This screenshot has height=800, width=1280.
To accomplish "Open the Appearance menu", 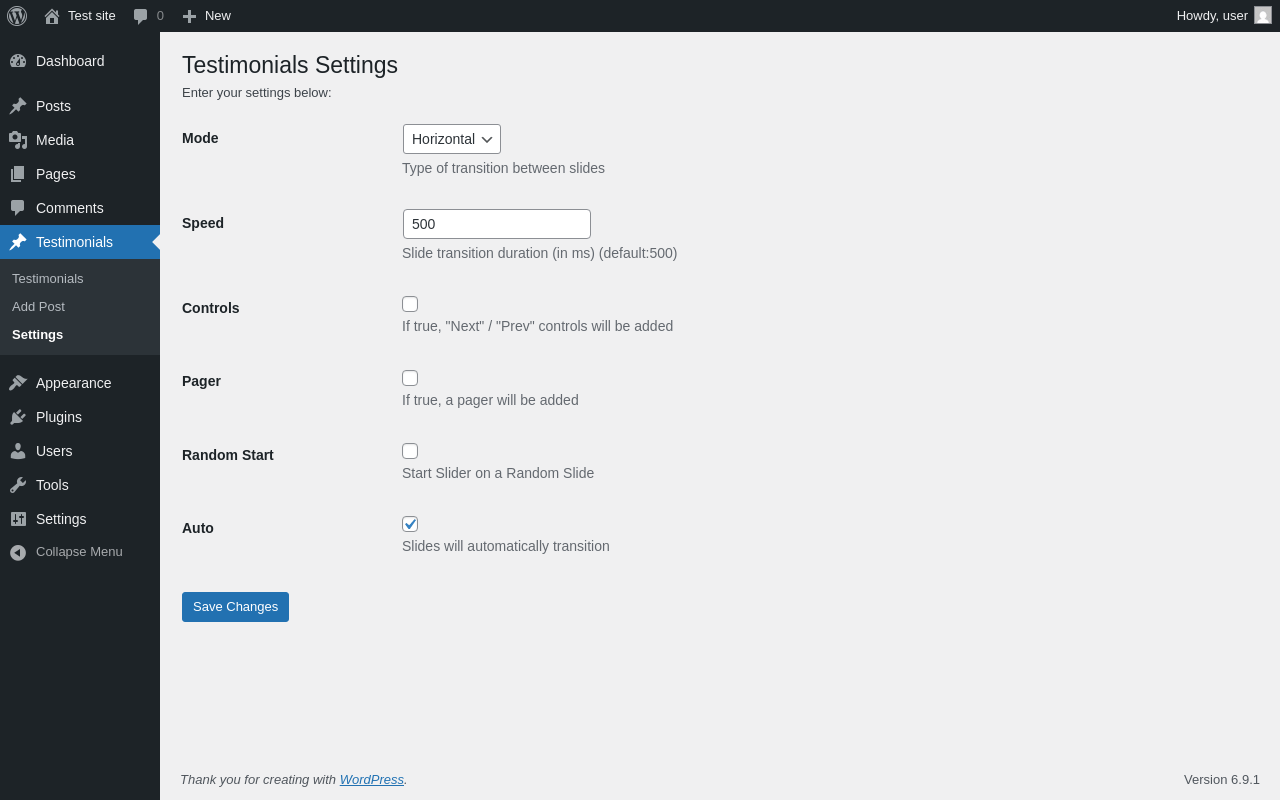I will tap(73, 383).
